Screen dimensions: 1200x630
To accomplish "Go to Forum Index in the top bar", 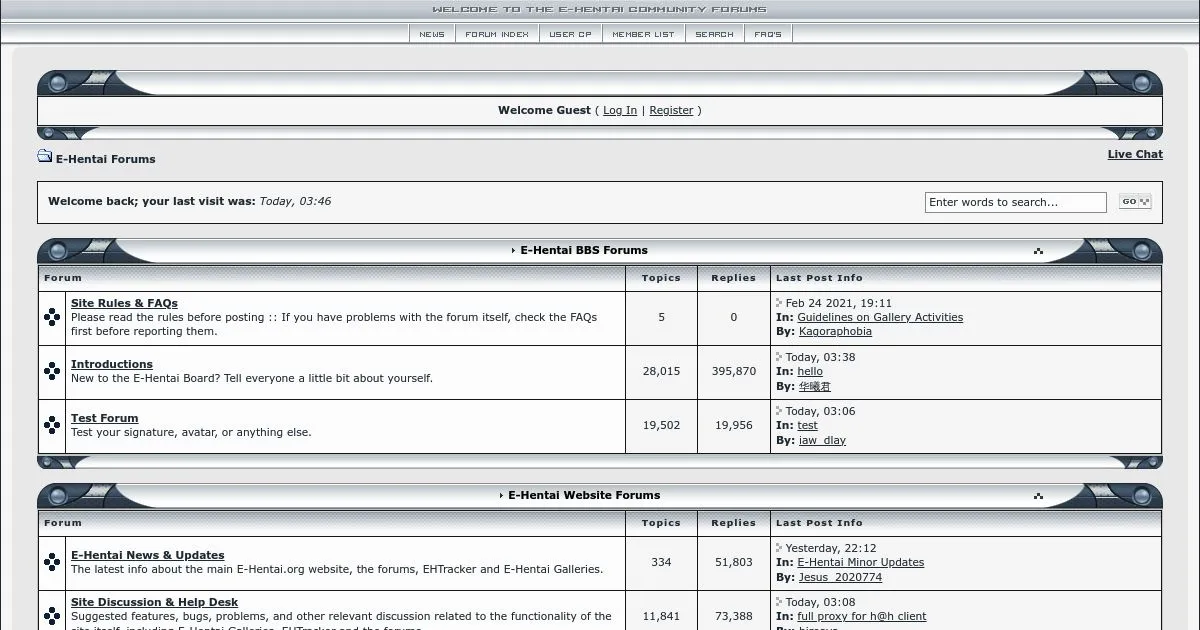I will point(497,34).
